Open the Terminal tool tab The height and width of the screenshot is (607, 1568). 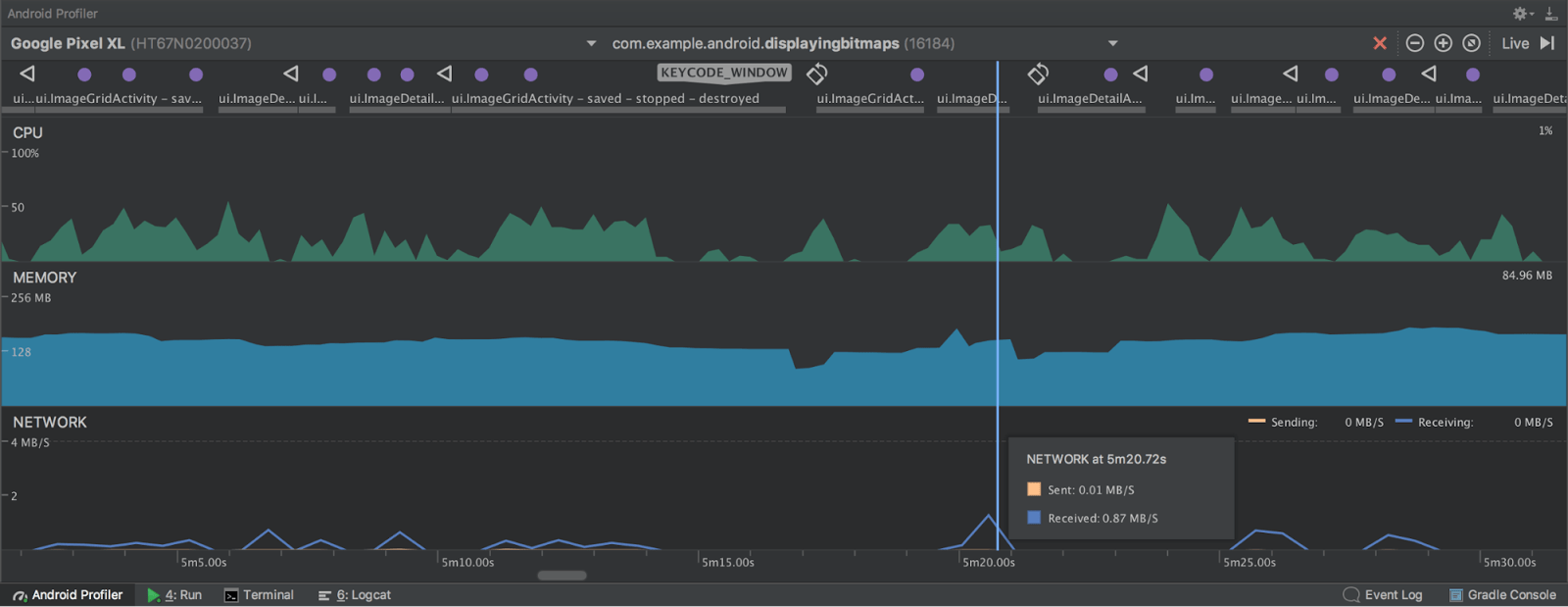(x=259, y=595)
